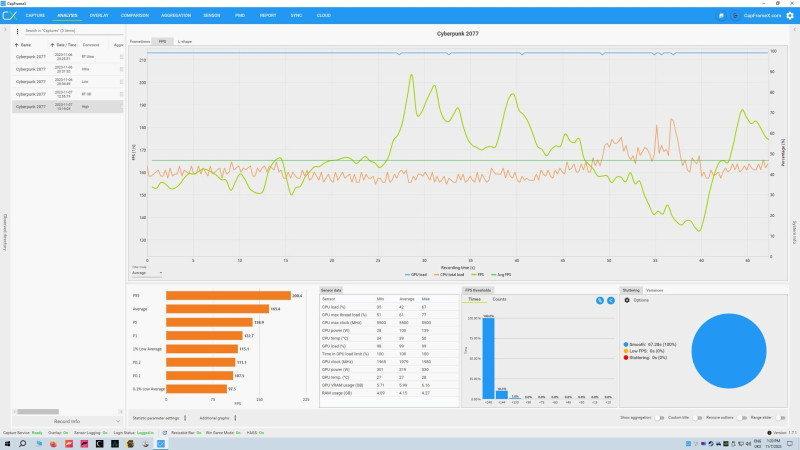The width and height of the screenshot is (800, 450).
Task: Open the filter mode Average dropdown
Action: point(147,273)
